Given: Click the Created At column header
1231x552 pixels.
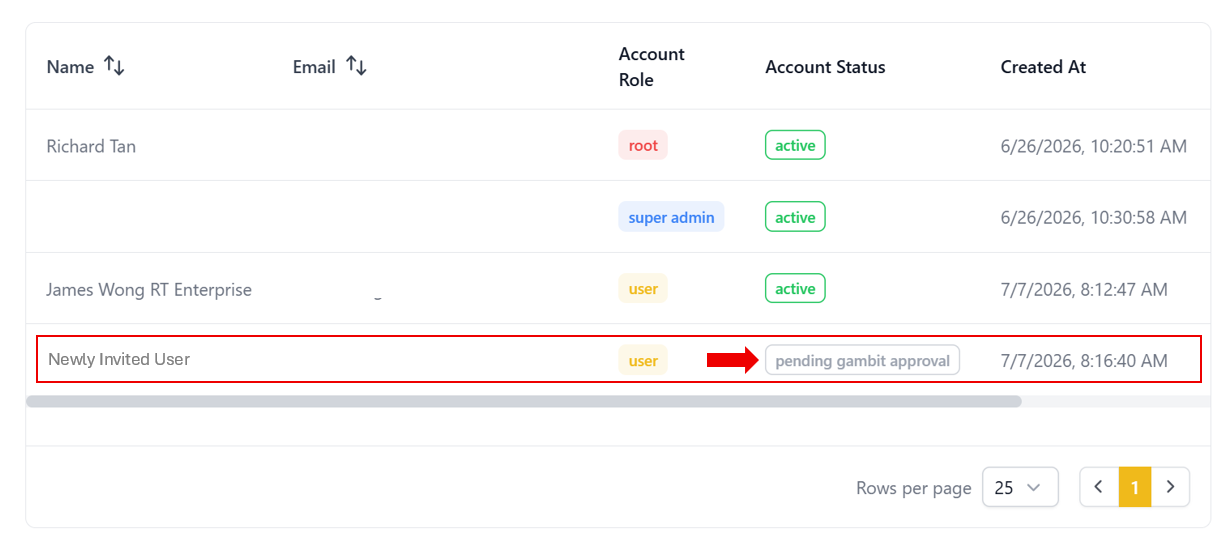Looking at the screenshot, I should click(1043, 67).
